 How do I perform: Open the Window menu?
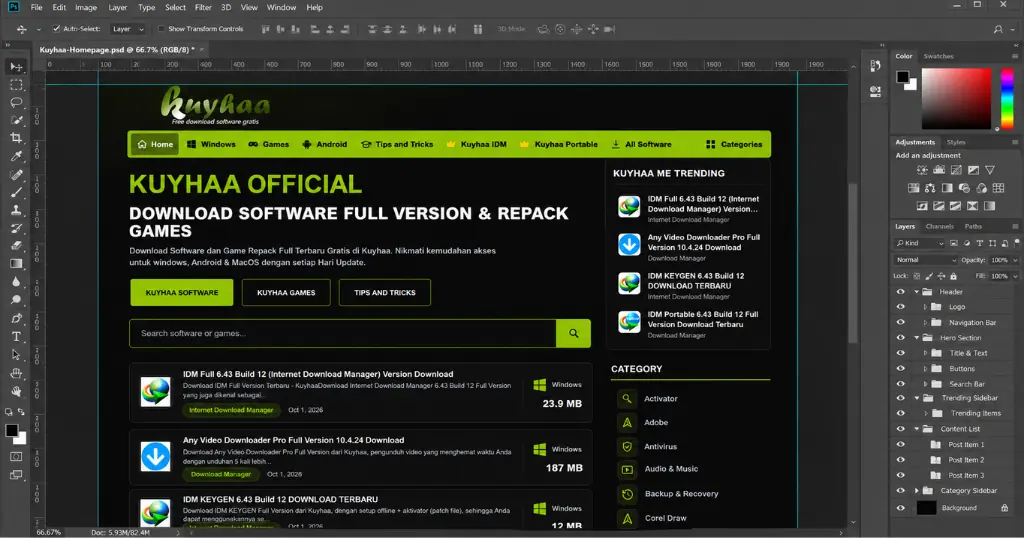pos(281,7)
